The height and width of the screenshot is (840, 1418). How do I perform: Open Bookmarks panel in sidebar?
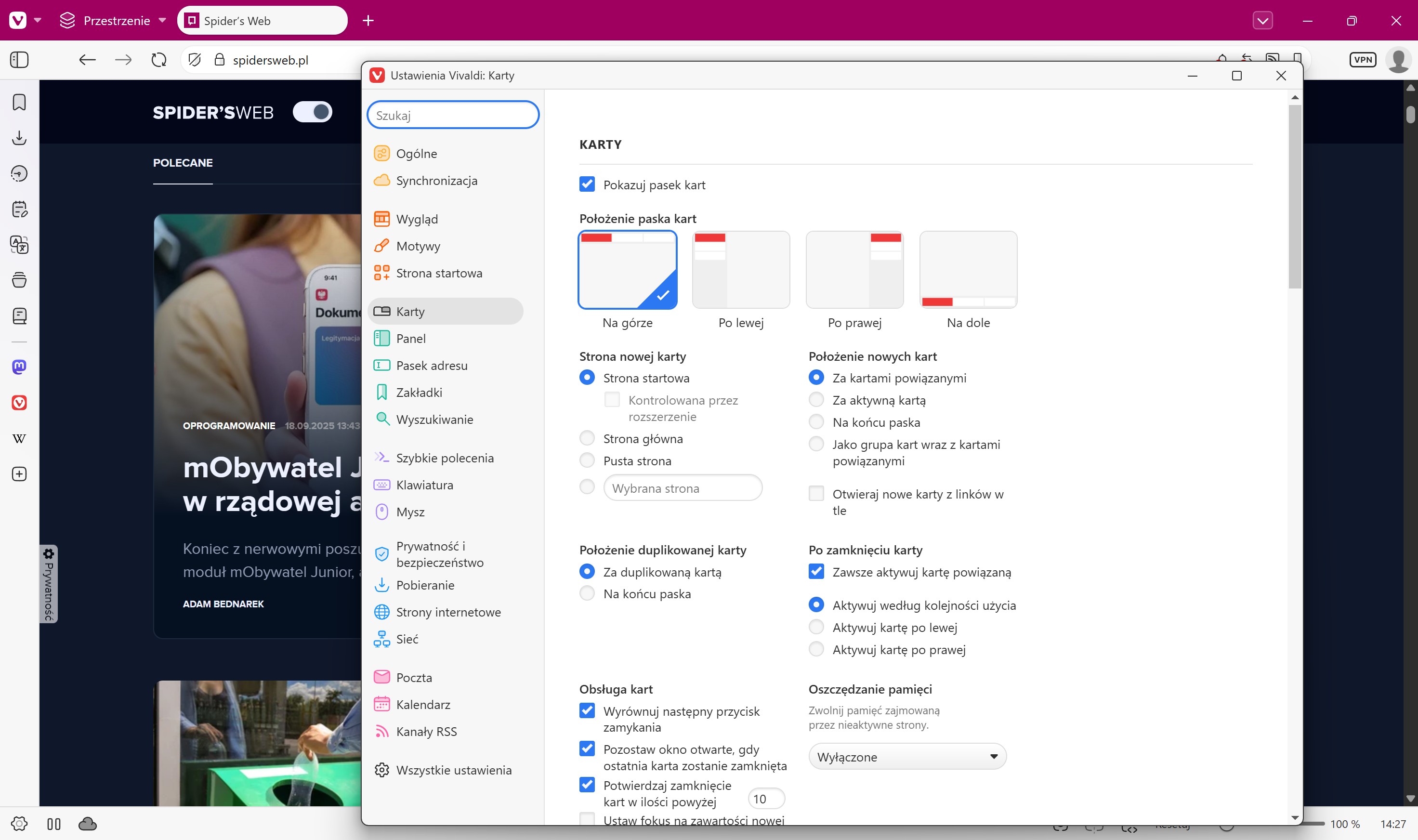coord(19,102)
